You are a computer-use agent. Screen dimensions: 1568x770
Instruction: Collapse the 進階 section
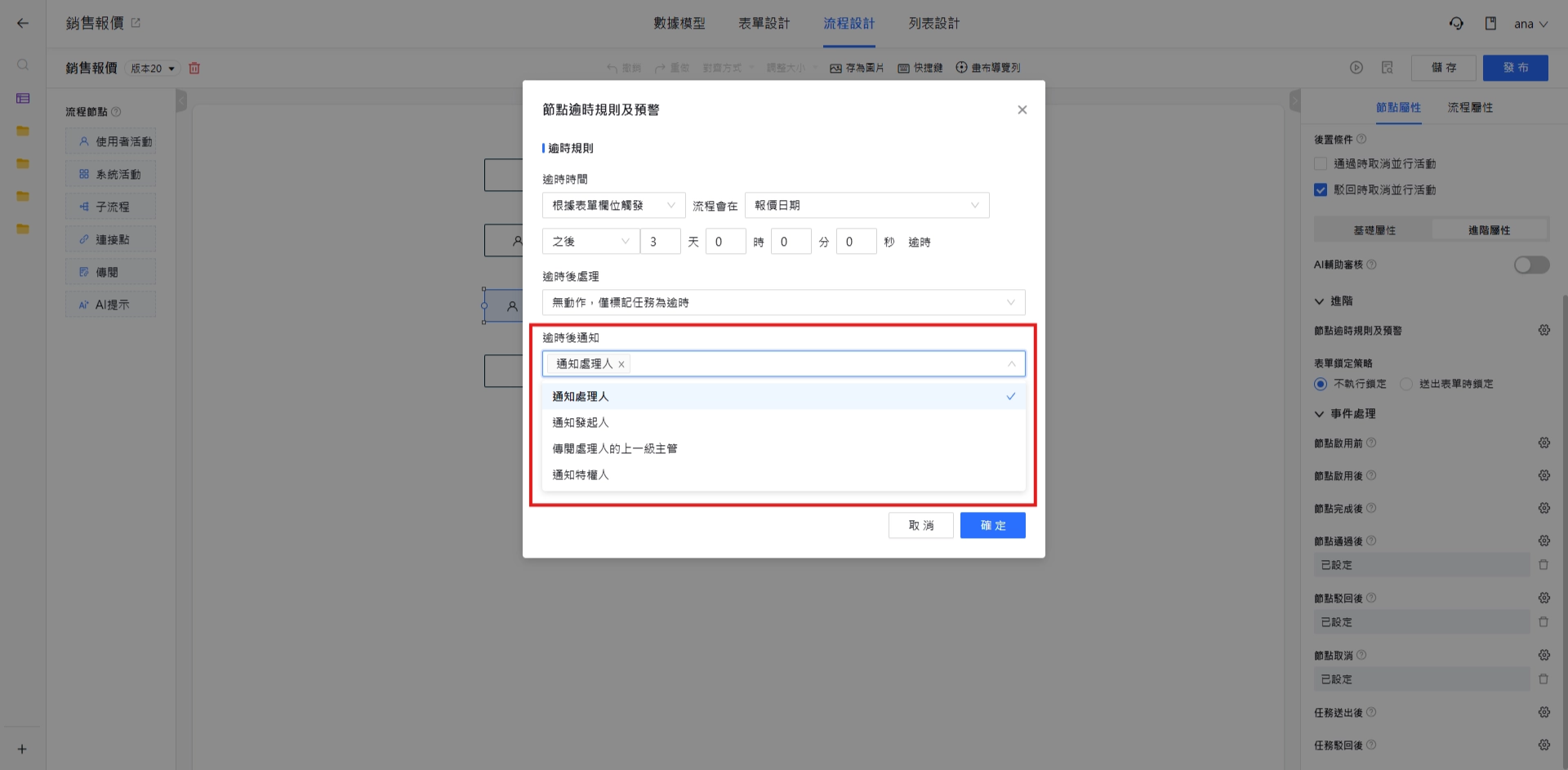tap(1319, 301)
